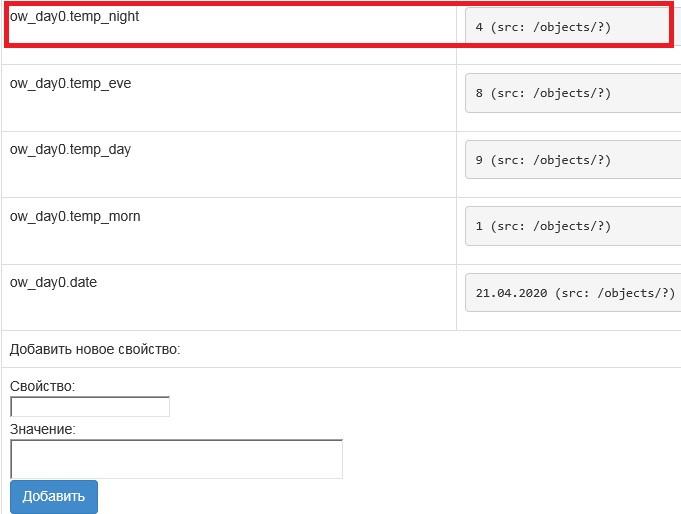Viewport: 681px width, 514px height.
Task: Select the temp_day value field showing 9
Action: pyautogui.click(x=566, y=160)
